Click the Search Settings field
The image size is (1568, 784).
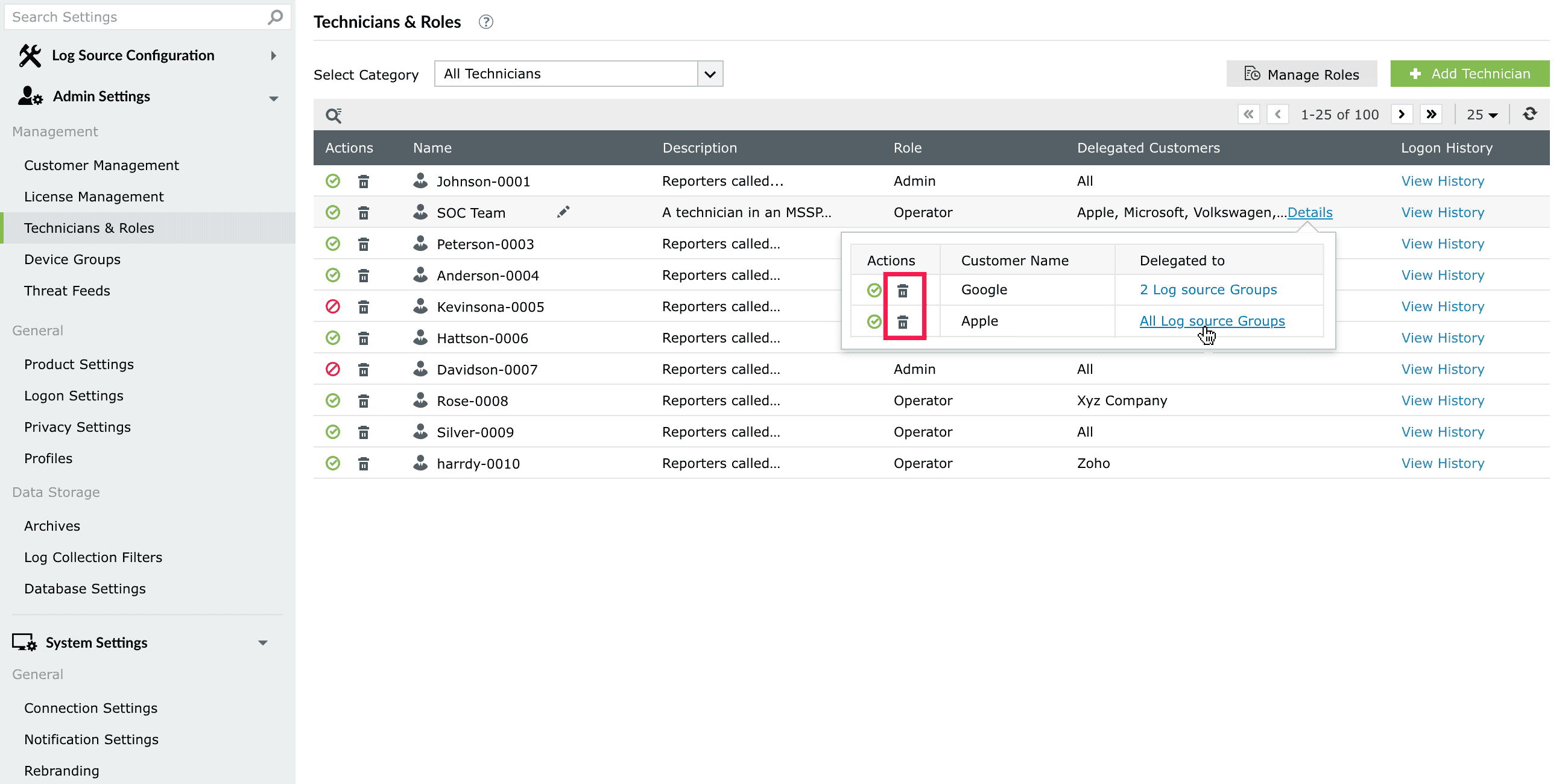137,17
